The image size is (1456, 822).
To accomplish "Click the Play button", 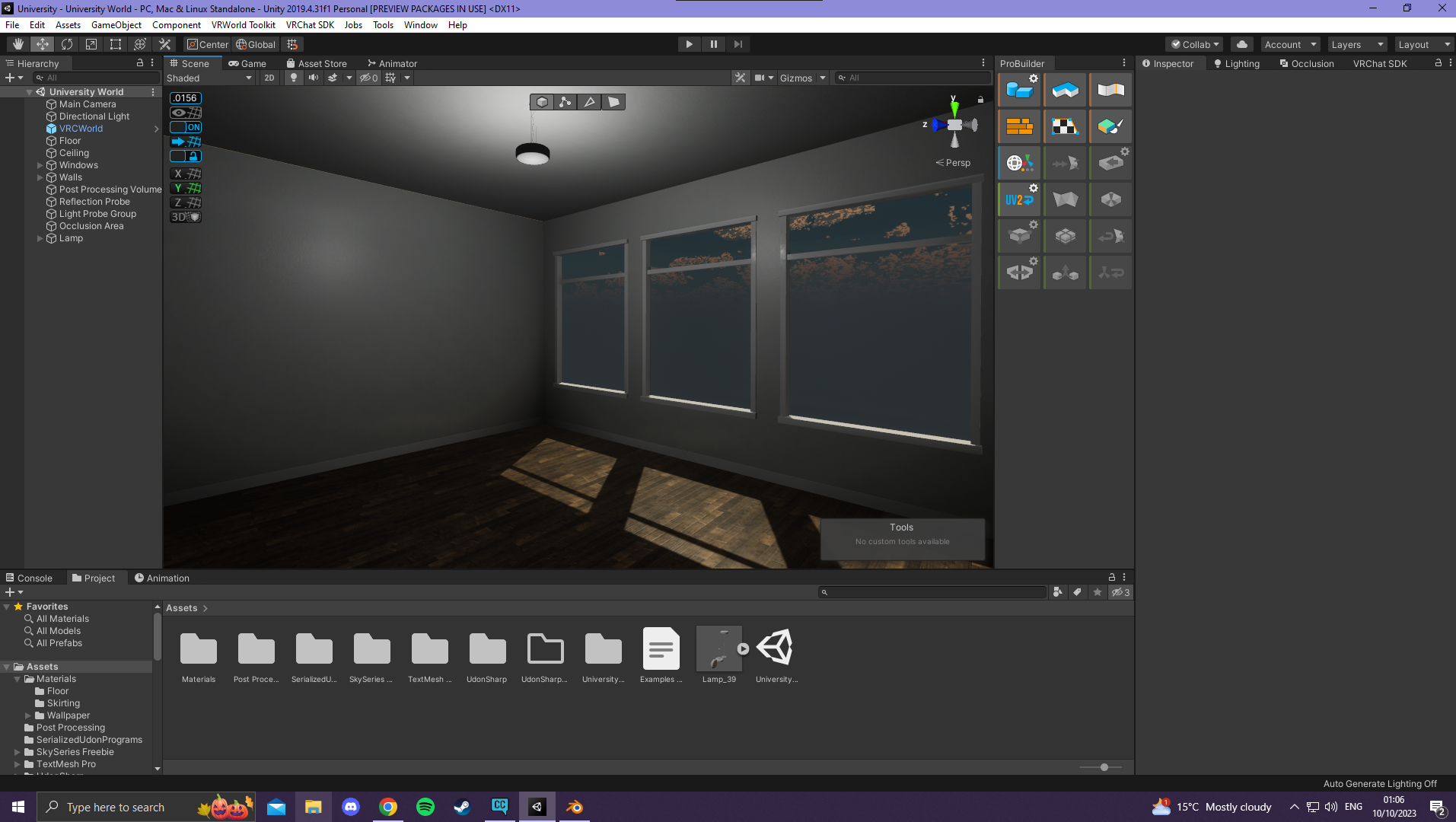I will pos(689,44).
